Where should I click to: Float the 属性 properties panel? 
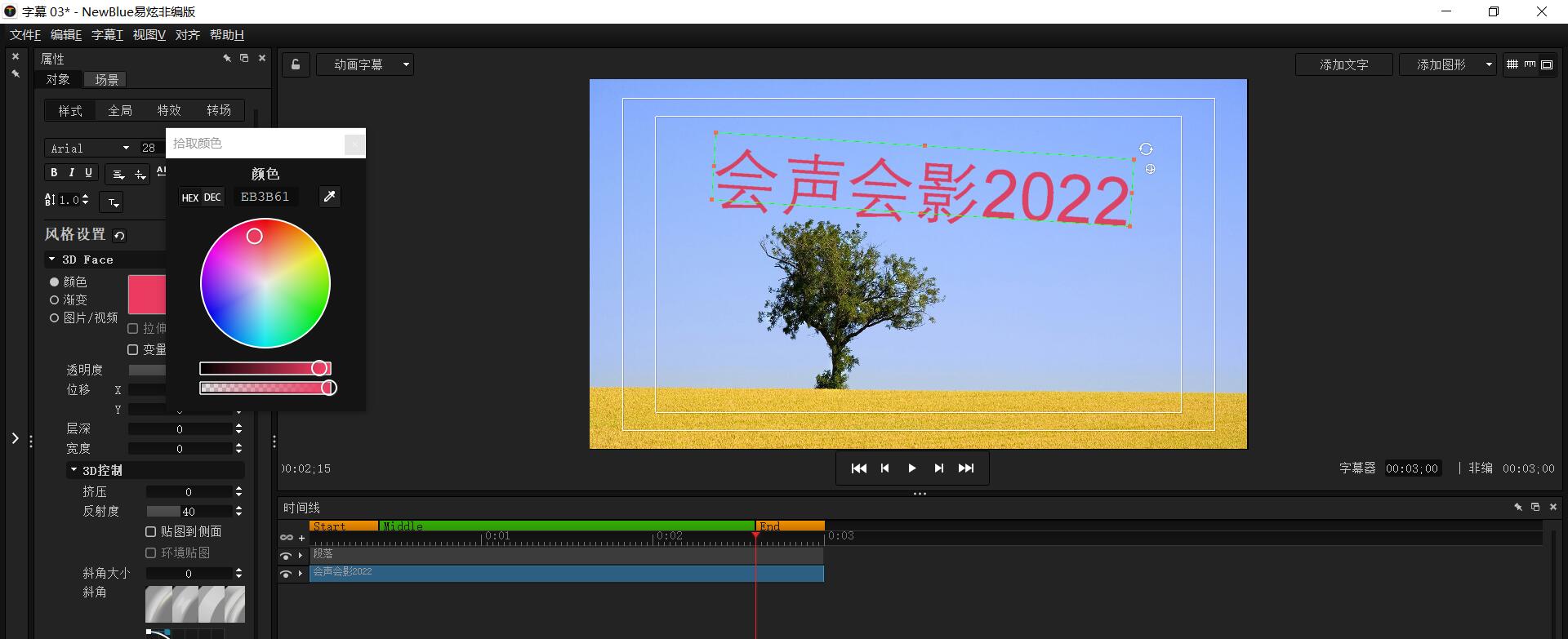244,58
